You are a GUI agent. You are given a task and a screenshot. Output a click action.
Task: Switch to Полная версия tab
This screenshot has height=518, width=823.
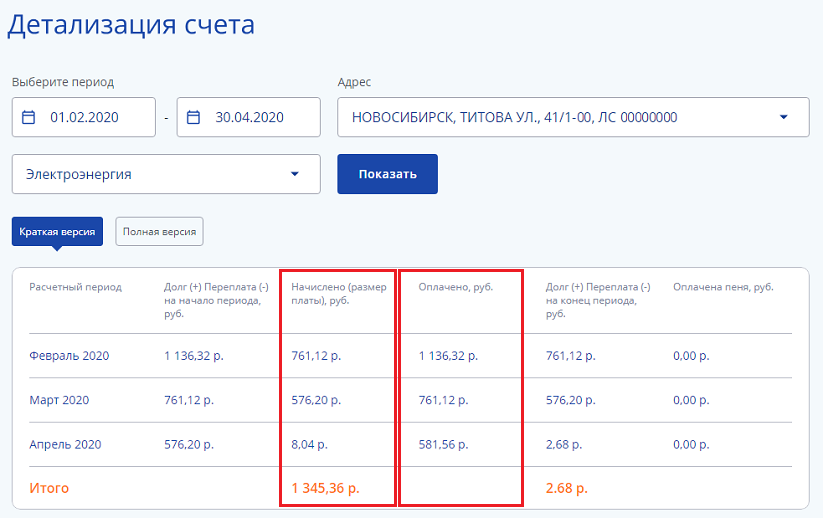(160, 232)
